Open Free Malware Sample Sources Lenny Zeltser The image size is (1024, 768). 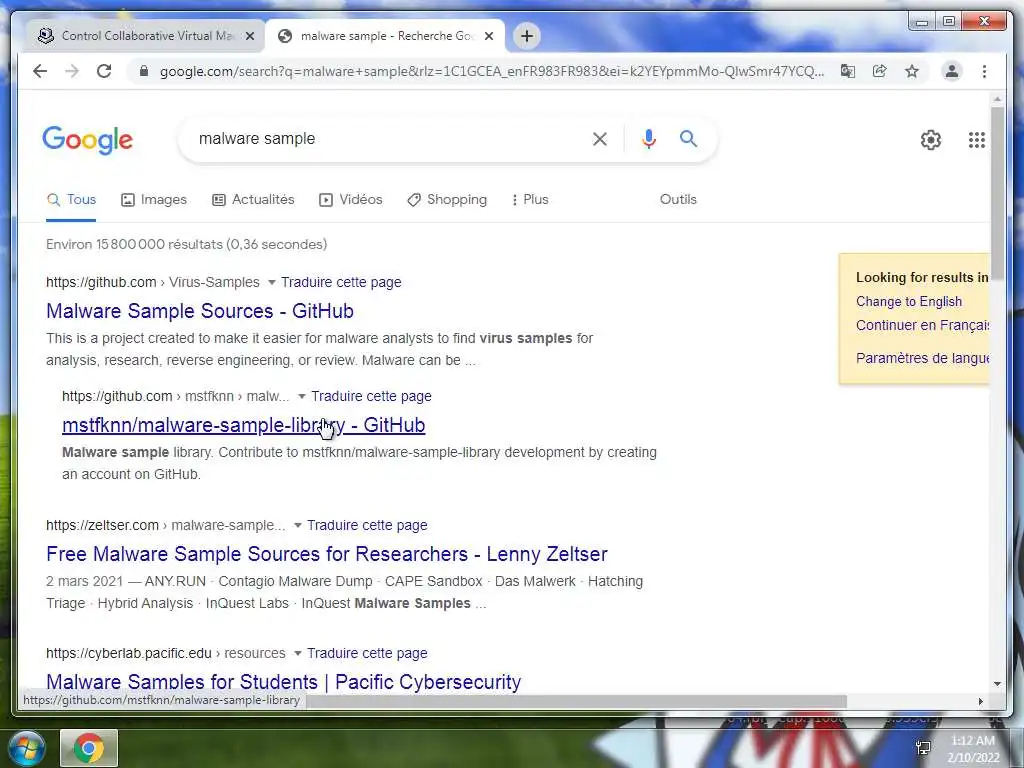[x=327, y=554]
